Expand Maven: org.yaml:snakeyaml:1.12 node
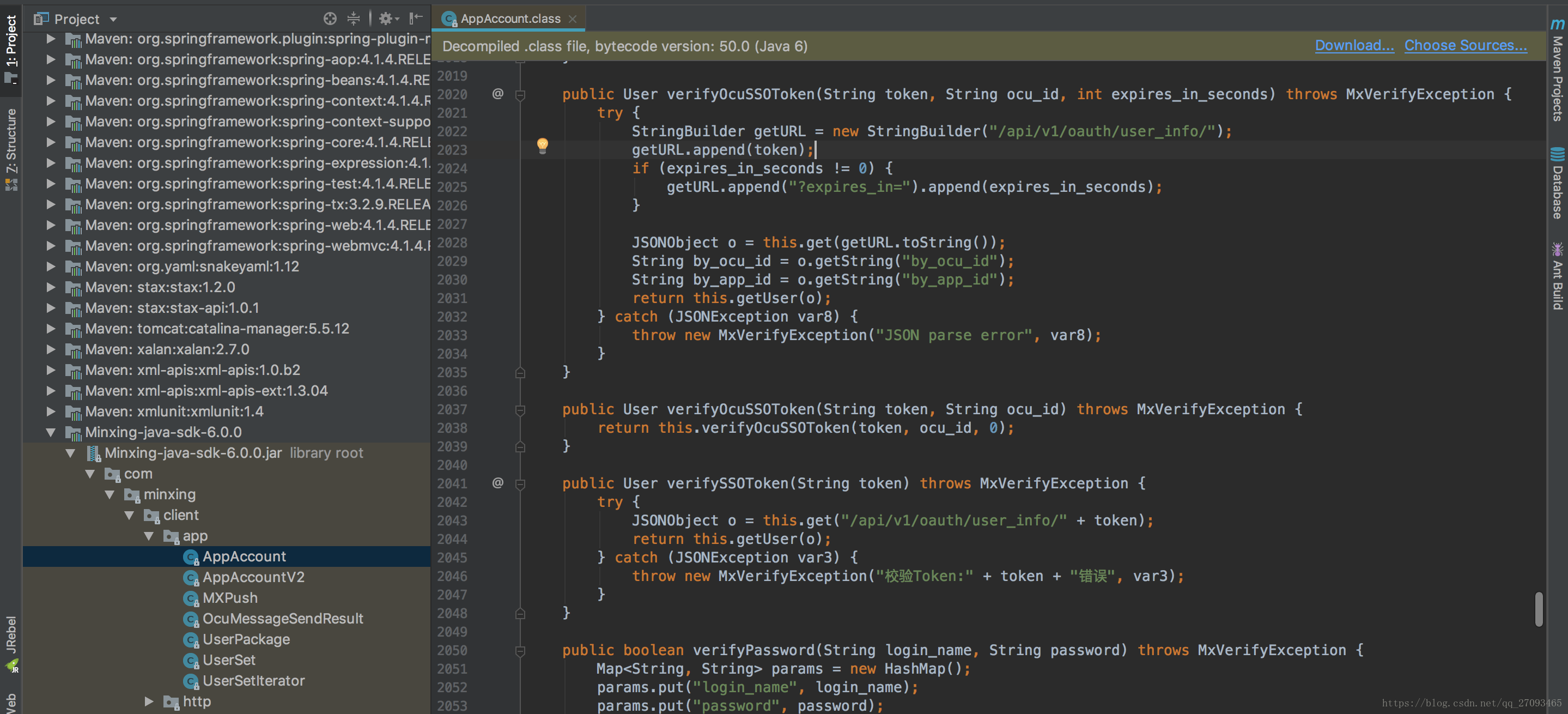 [x=51, y=267]
